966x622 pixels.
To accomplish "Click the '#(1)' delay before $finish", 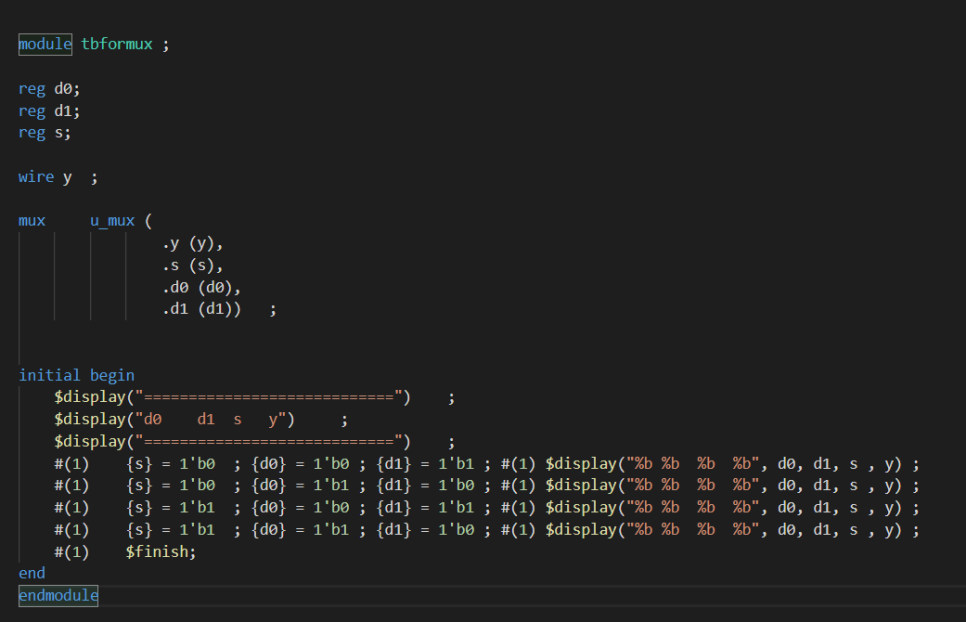I will (71, 552).
